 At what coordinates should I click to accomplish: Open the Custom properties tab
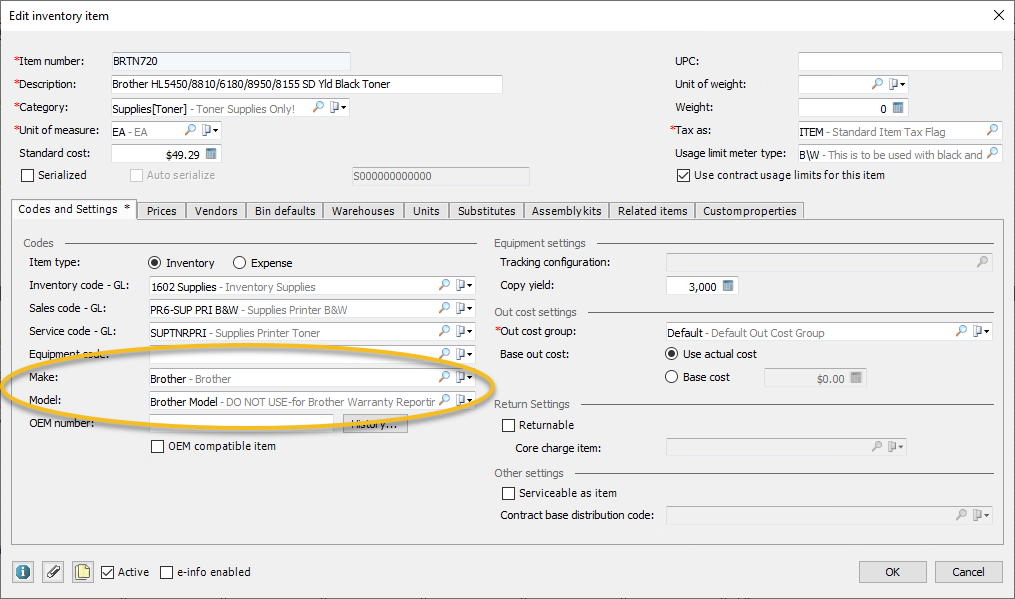point(750,211)
